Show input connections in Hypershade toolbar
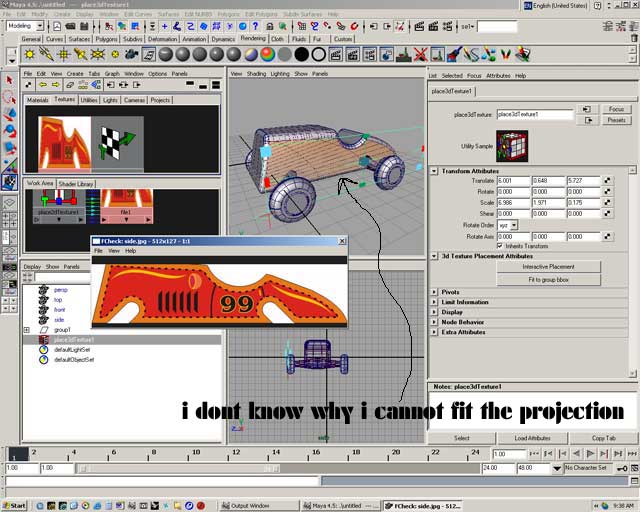Screen dimensions: 640x512 [x=110, y=85]
